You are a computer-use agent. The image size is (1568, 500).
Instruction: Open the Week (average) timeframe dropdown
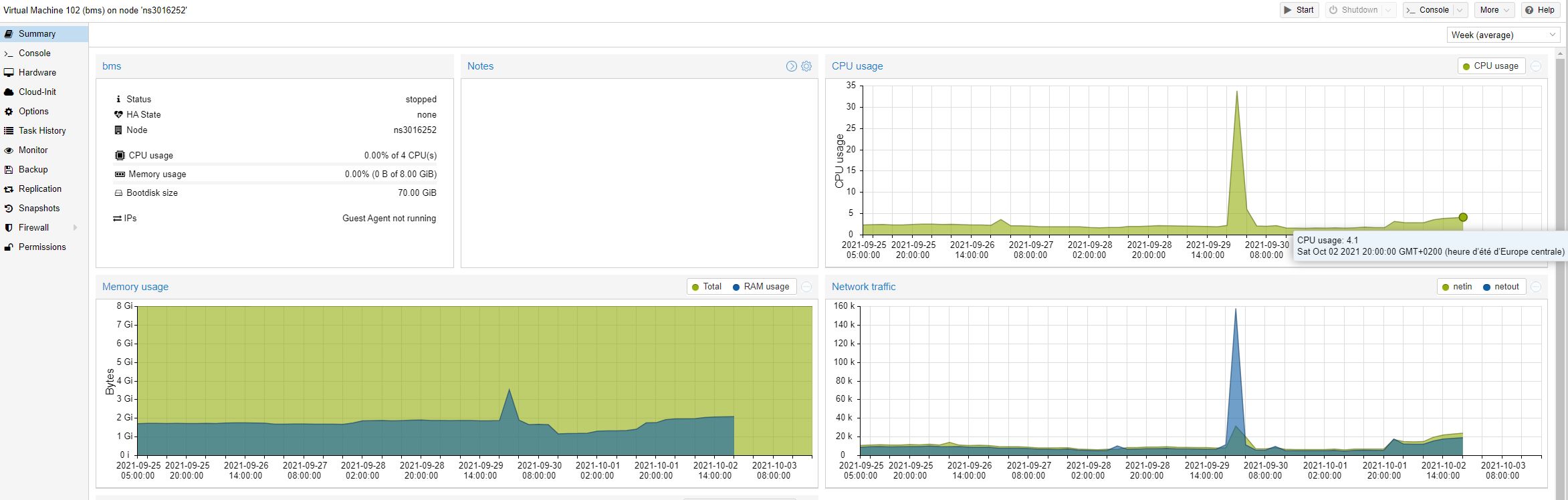pos(1503,35)
